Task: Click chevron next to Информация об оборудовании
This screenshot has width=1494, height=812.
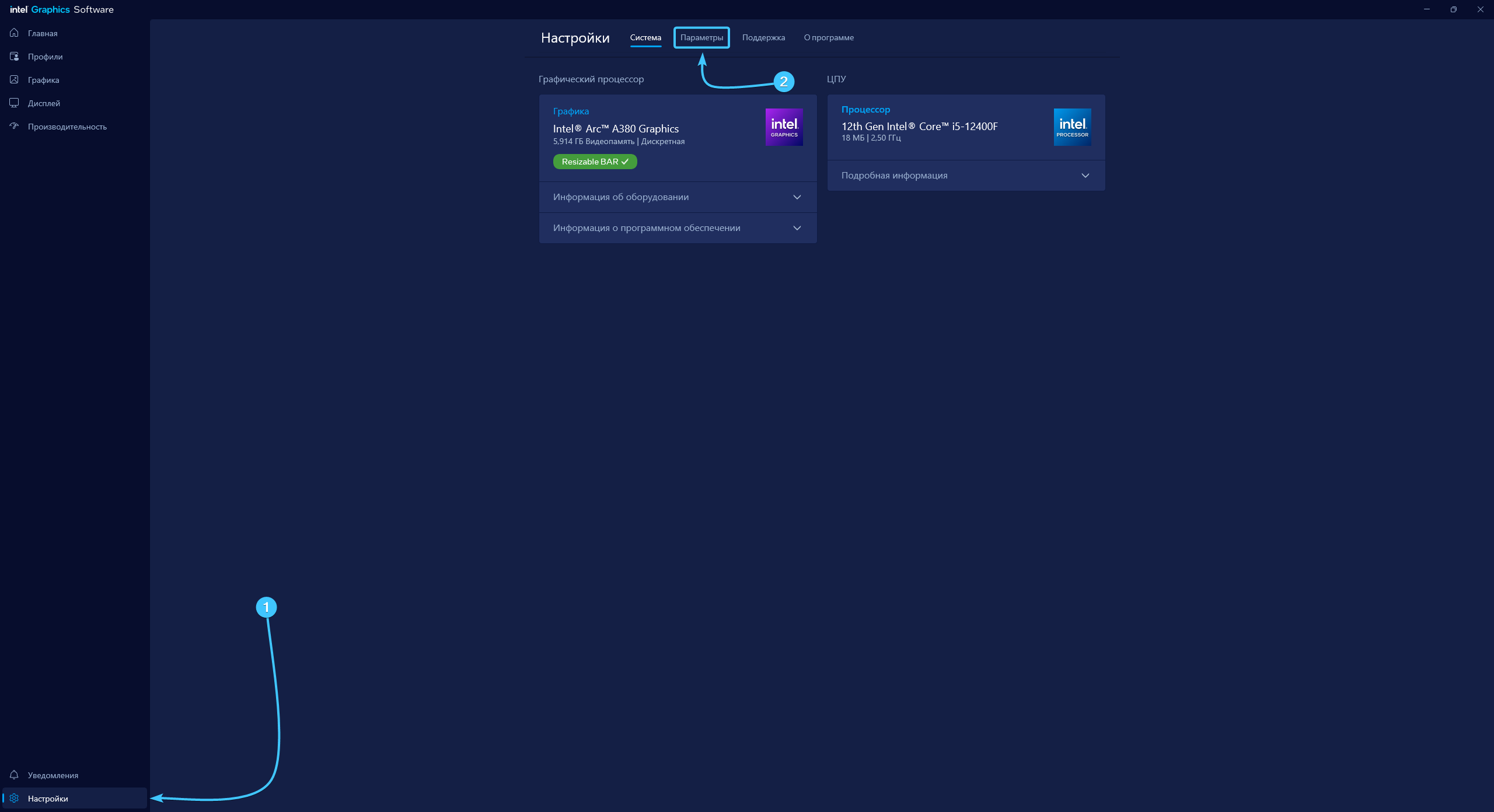Action: (797, 197)
